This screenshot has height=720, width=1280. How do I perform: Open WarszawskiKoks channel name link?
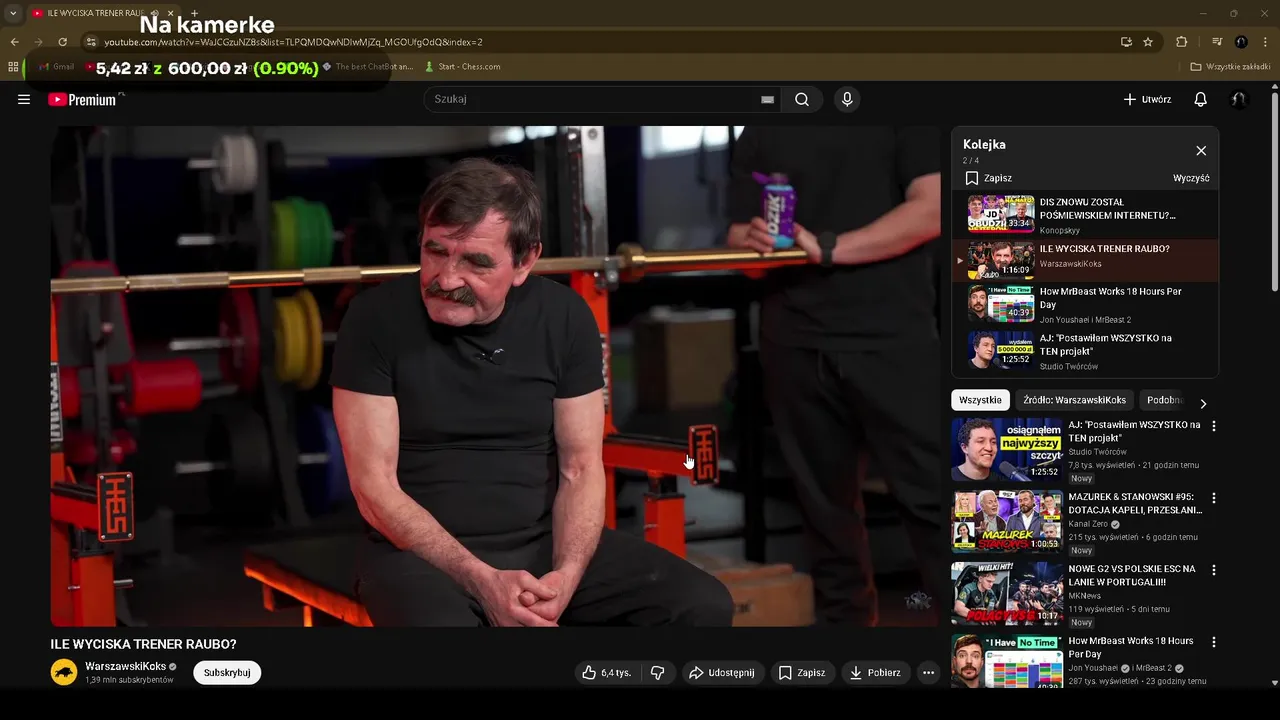tap(125, 666)
